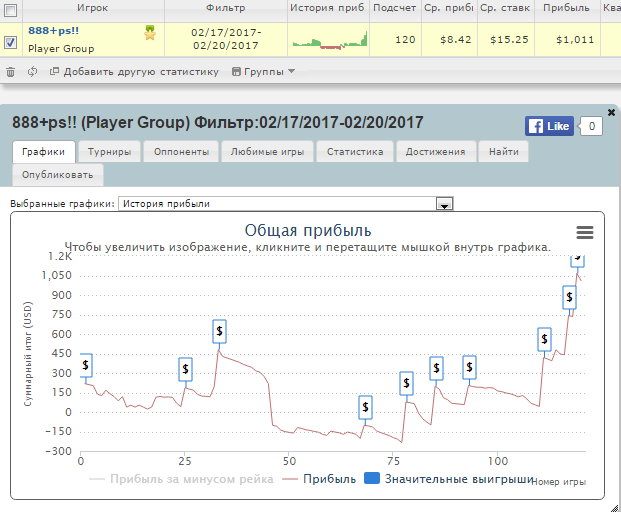Viewport: 621px width, 512px height.
Task: Sort by the История приб column header
Action: click(327, 8)
